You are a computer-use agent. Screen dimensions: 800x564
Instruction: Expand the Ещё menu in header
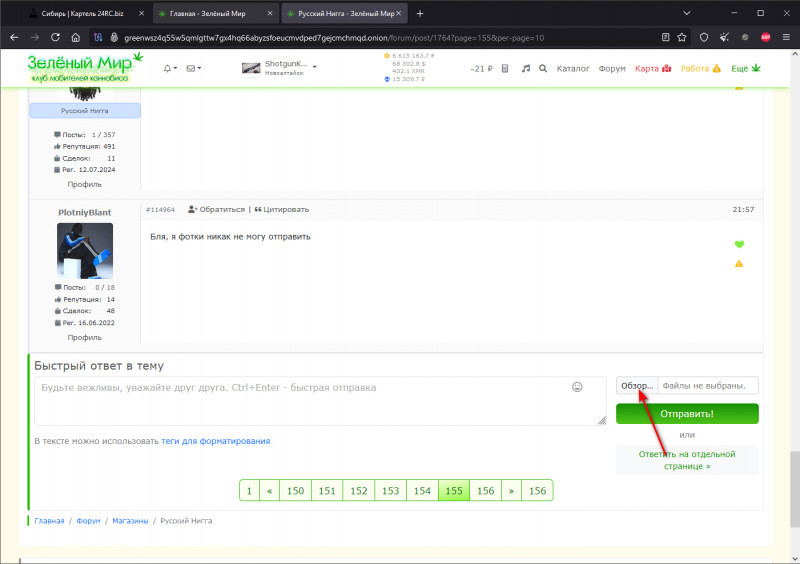745,69
